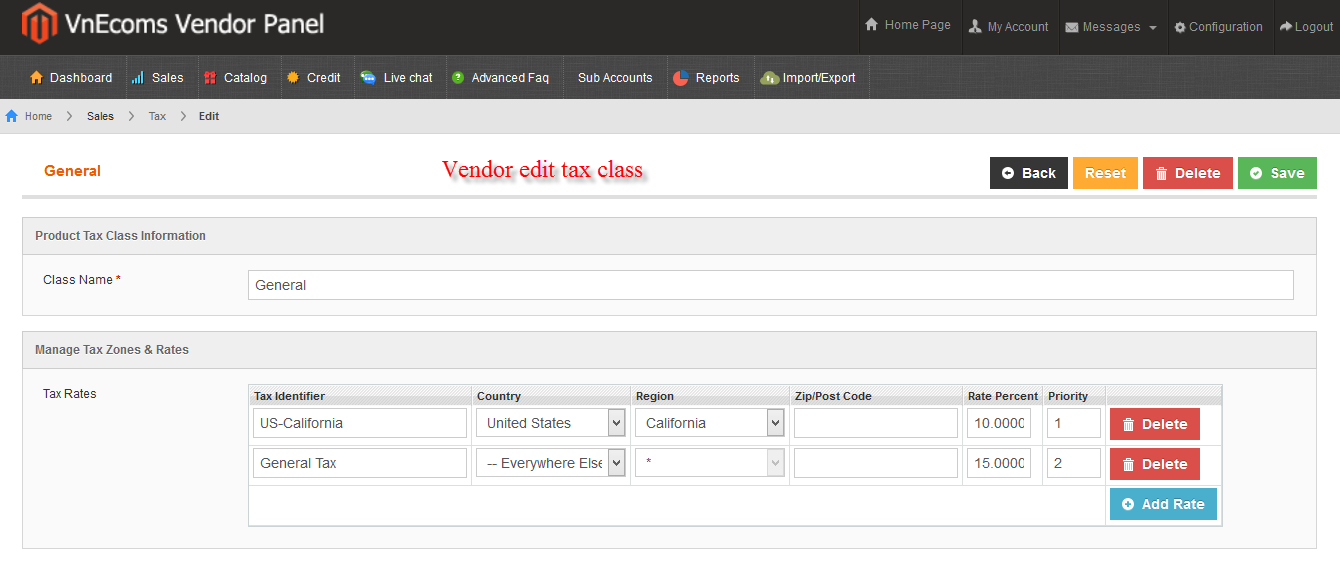Click the Zip/Post Code field for US-California

point(876,423)
